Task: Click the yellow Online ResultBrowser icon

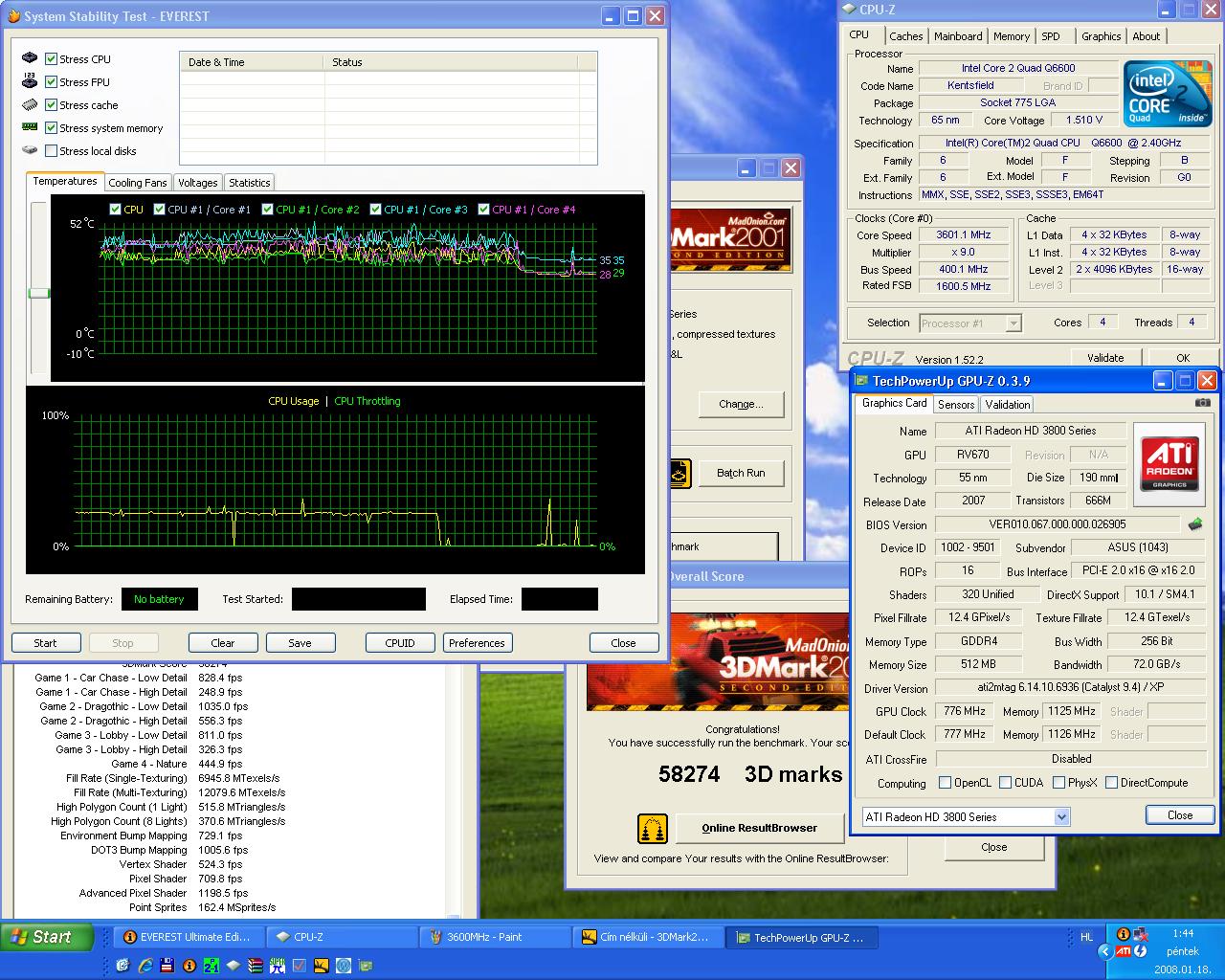Action: point(653,828)
